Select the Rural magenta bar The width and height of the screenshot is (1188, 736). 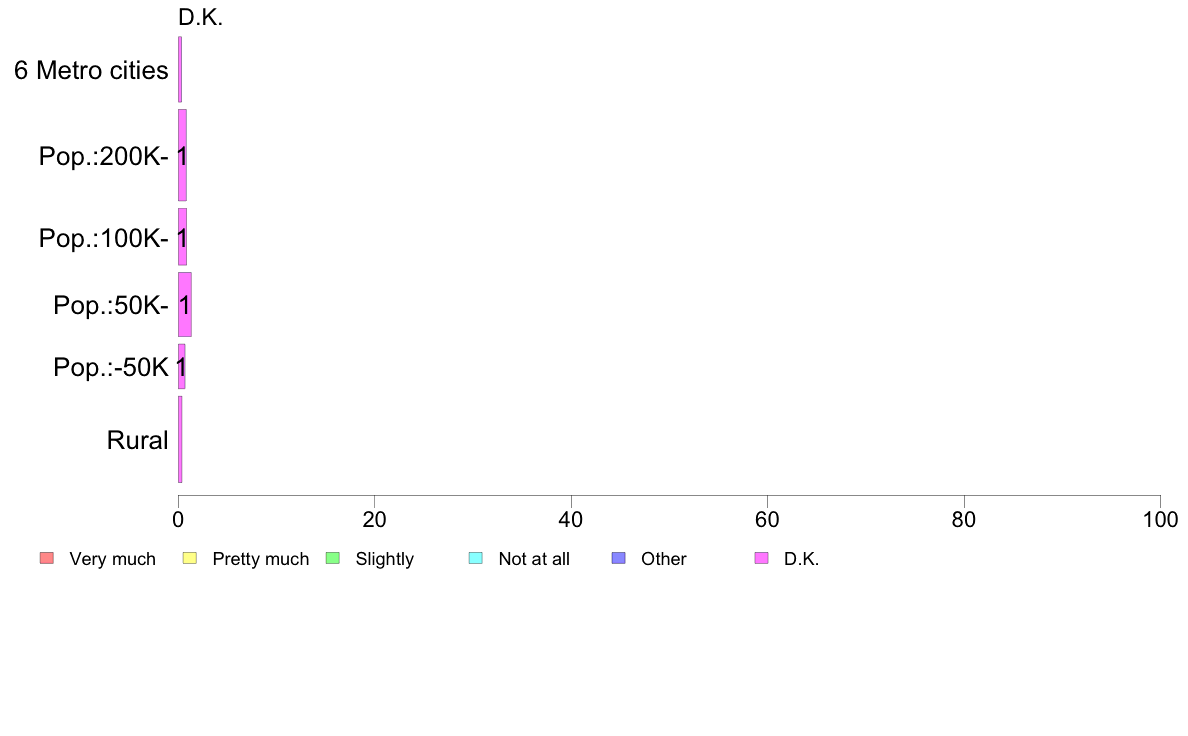pyautogui.click(x=180, y=440)
